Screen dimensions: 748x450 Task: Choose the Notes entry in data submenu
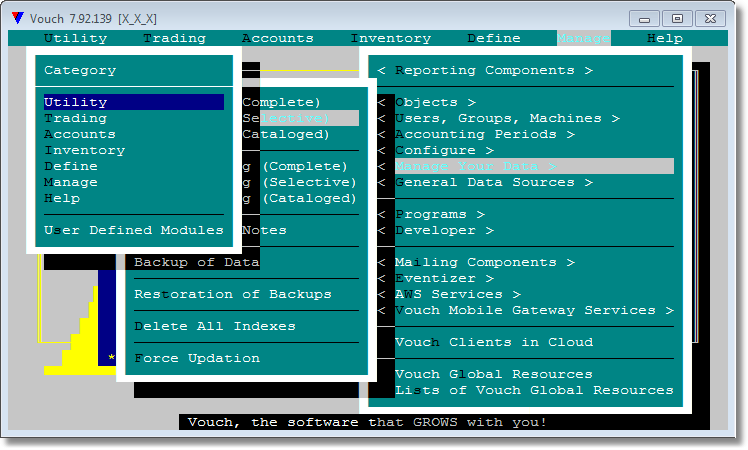click(264, 230)
